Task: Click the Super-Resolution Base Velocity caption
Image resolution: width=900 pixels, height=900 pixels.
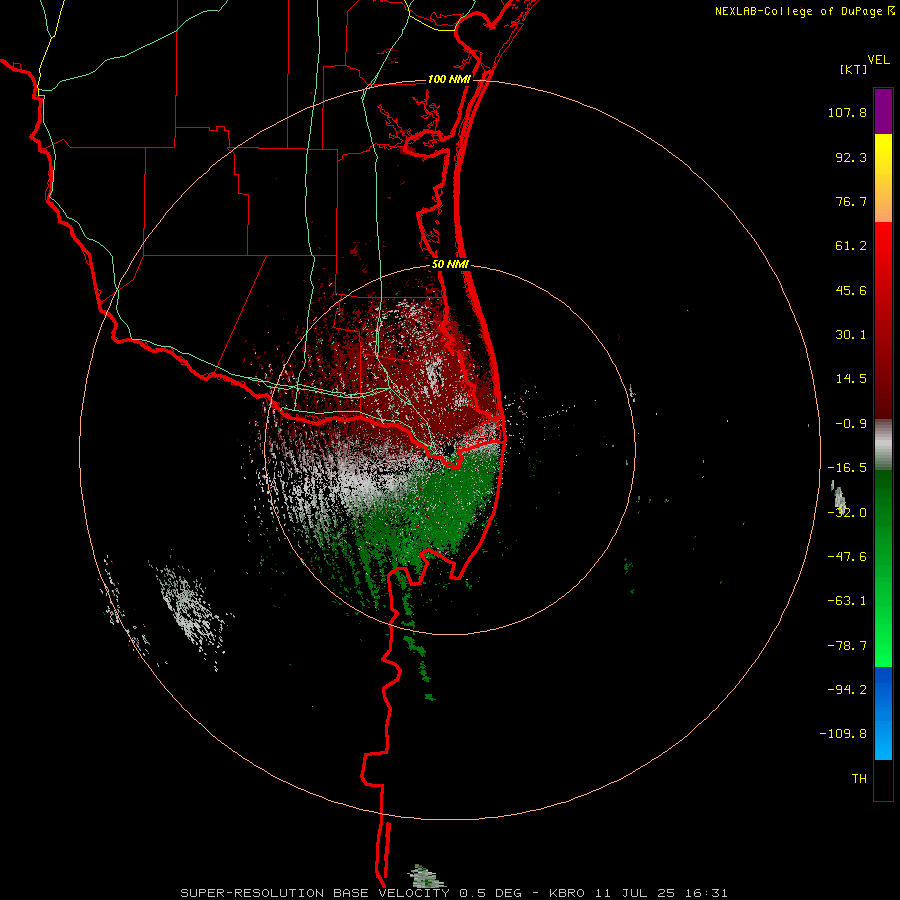Action: point(453,893)
